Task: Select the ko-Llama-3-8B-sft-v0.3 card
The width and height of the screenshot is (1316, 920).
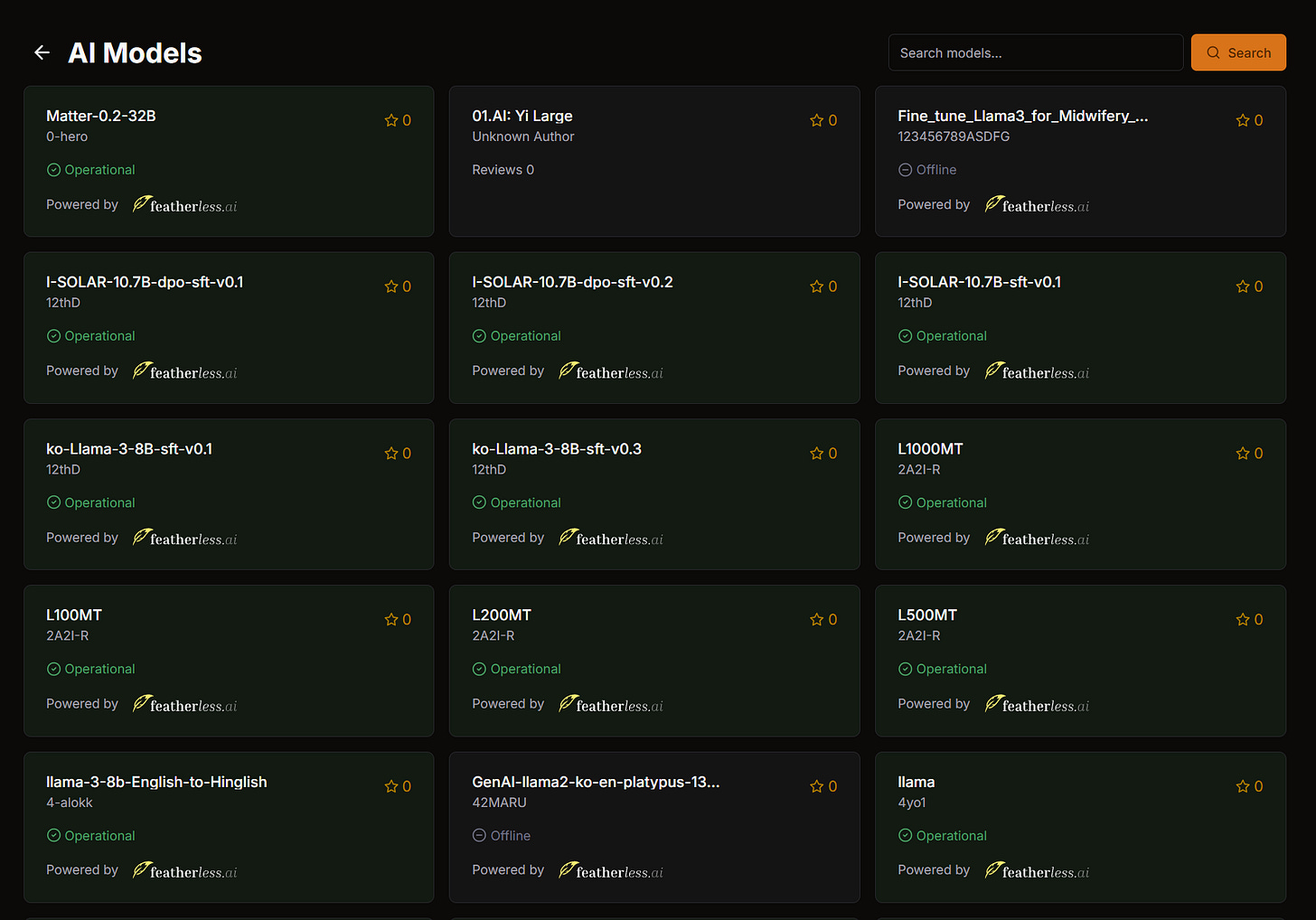Action: pyautogui.click(x=654, y=493)
